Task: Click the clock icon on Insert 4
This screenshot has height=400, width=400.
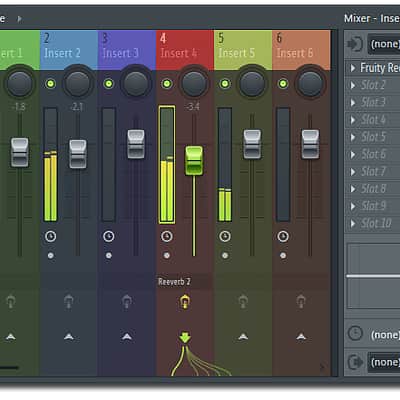Action: pos(167,236)
